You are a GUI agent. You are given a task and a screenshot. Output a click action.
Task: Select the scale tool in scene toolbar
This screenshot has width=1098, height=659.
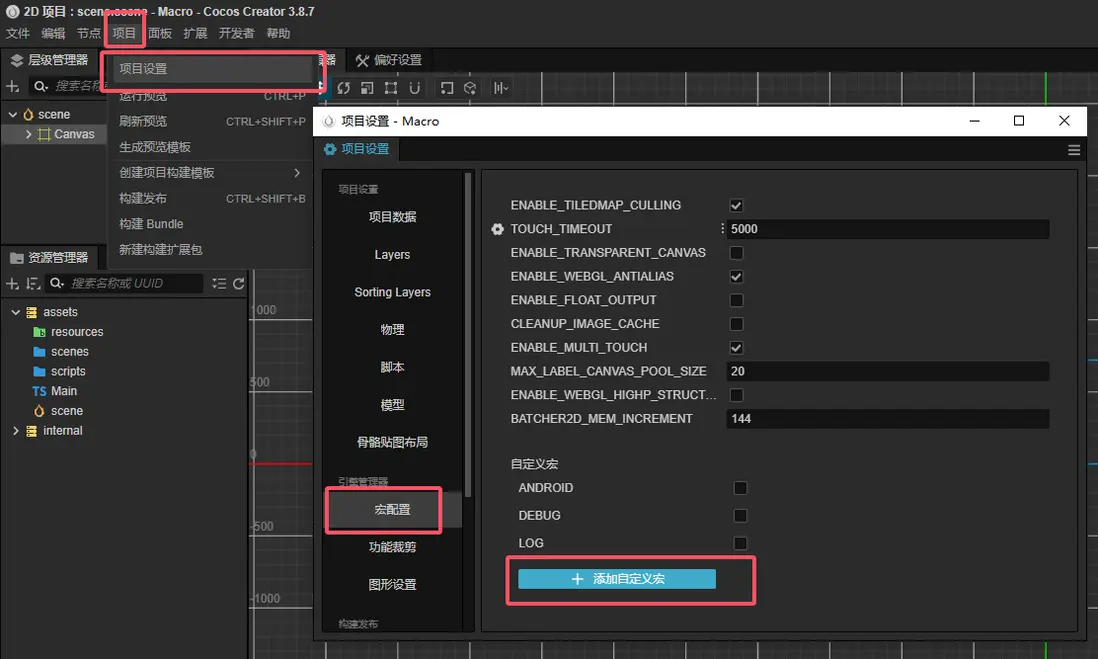[367, 88]
